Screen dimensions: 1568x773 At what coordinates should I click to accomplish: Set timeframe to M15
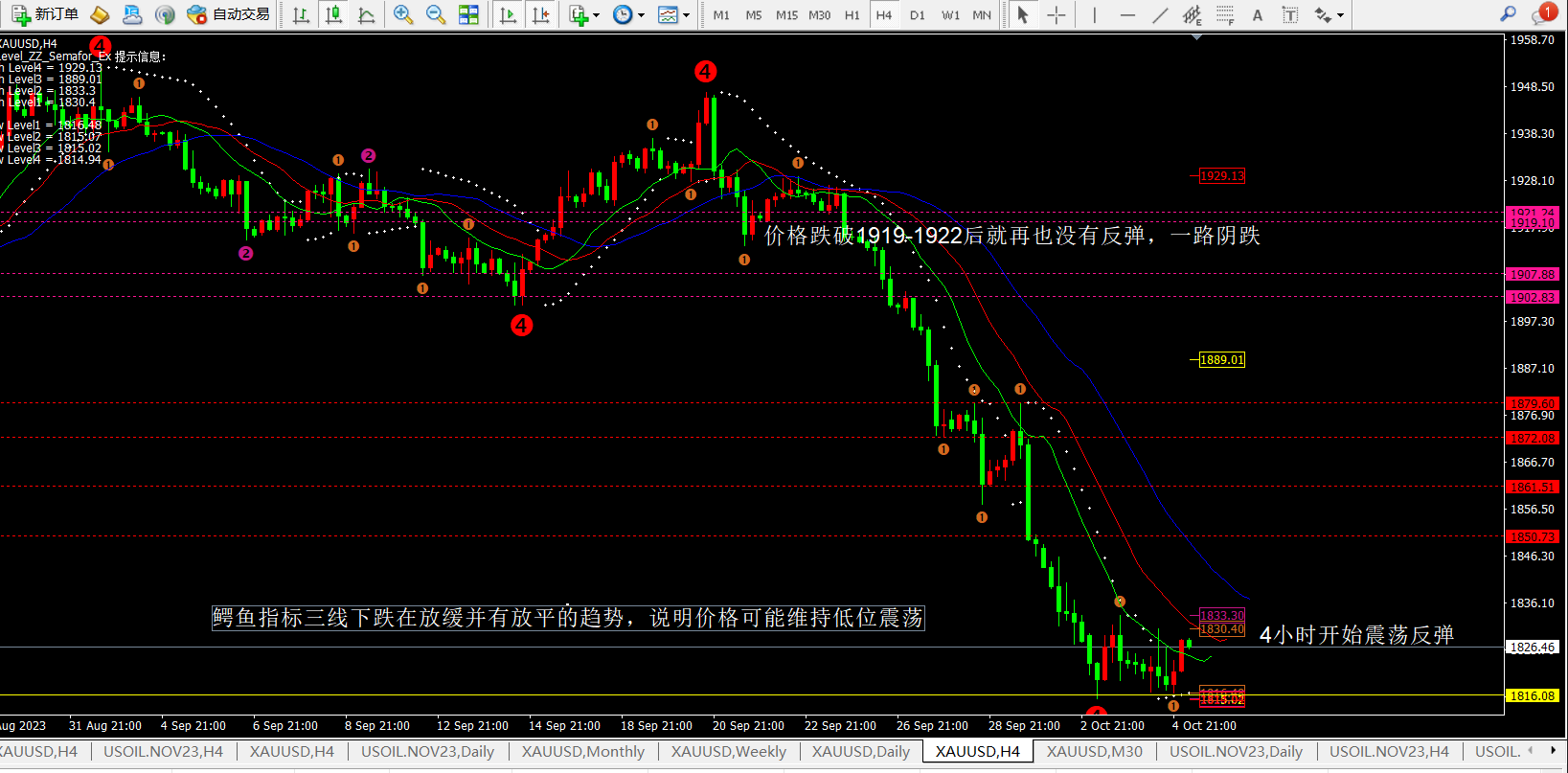point(786,14)
